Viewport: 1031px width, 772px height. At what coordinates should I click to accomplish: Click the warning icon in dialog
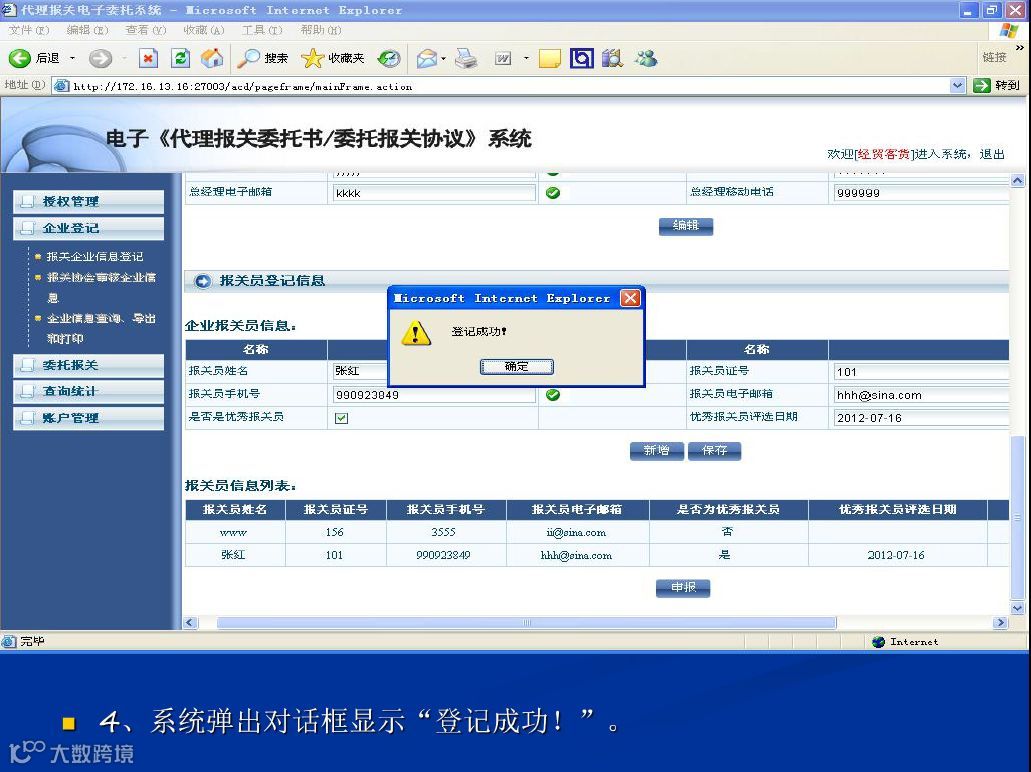tap(416, 333)
